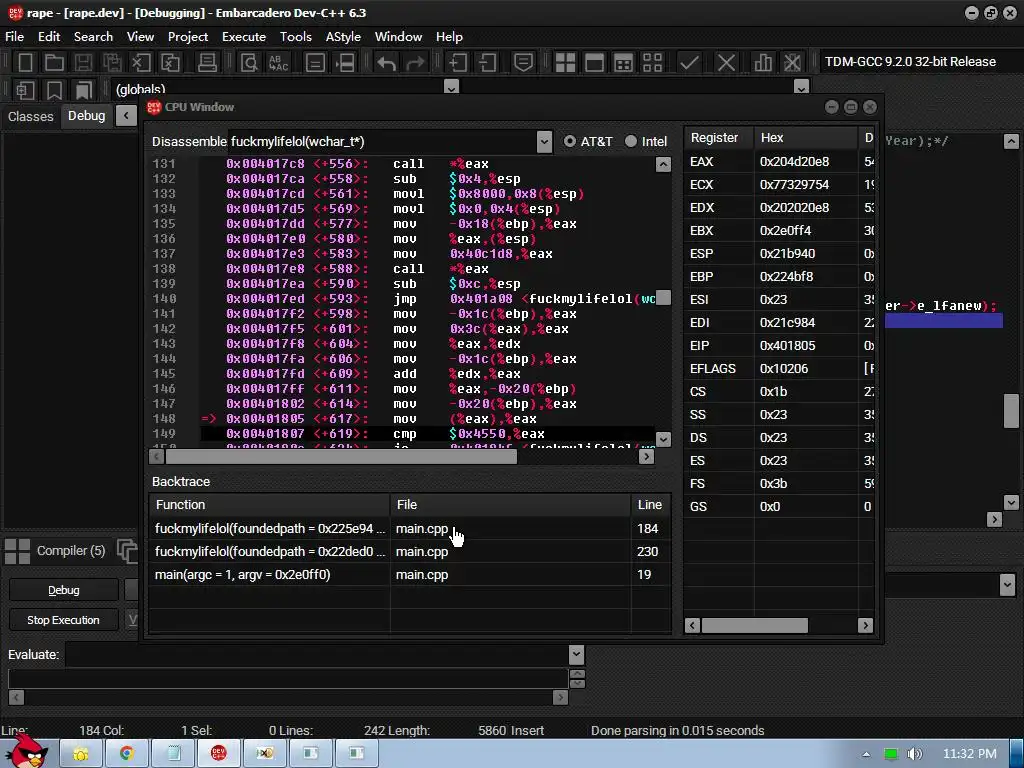Open the File menu
This screenshot has width=1024, height=768.
tap(14, 37)
